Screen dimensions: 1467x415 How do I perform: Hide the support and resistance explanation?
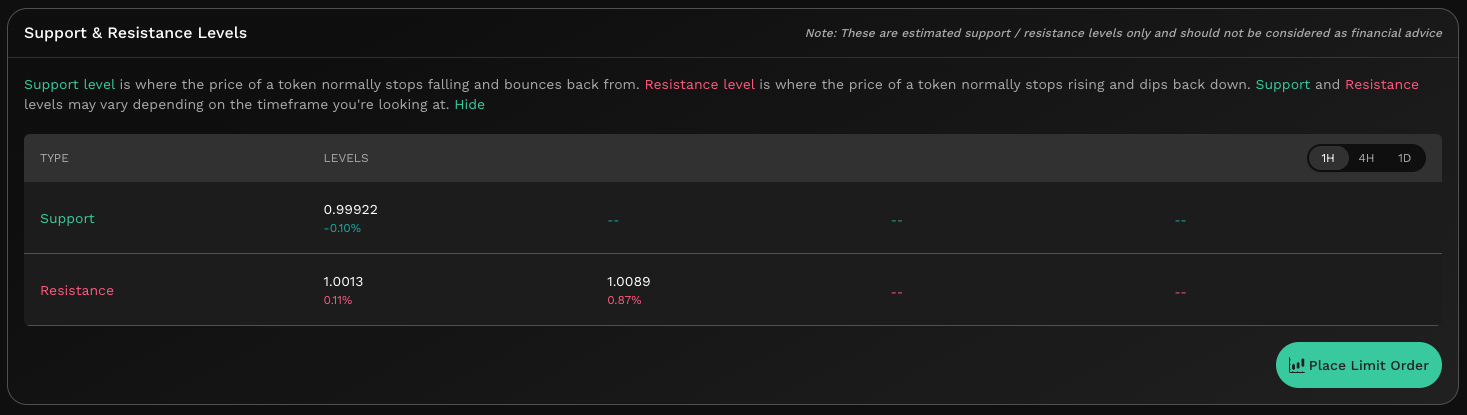click(469, 105)
